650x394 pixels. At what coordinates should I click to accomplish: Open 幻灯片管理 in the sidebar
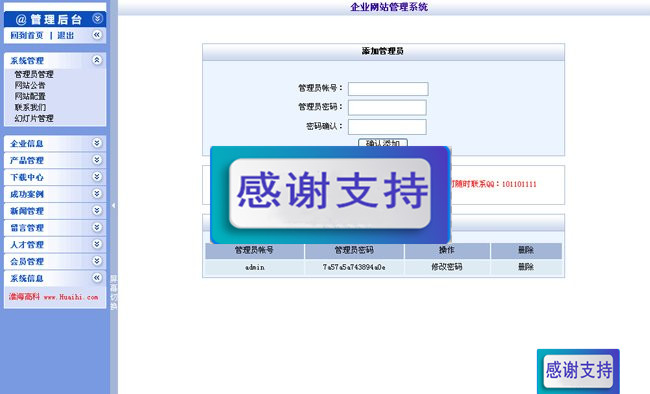tap(34, 118)
